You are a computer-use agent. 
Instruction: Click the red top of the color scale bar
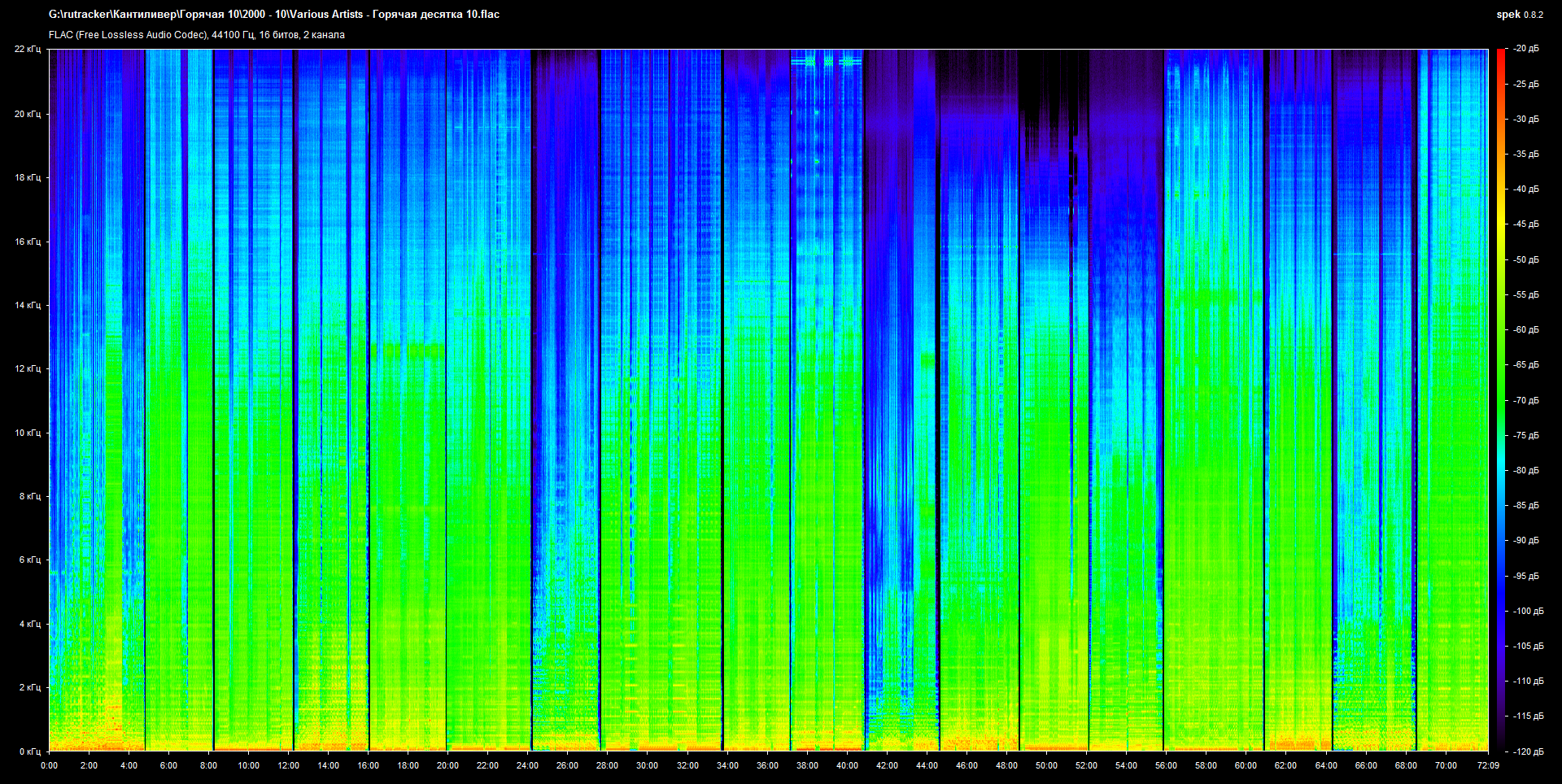1501,55
